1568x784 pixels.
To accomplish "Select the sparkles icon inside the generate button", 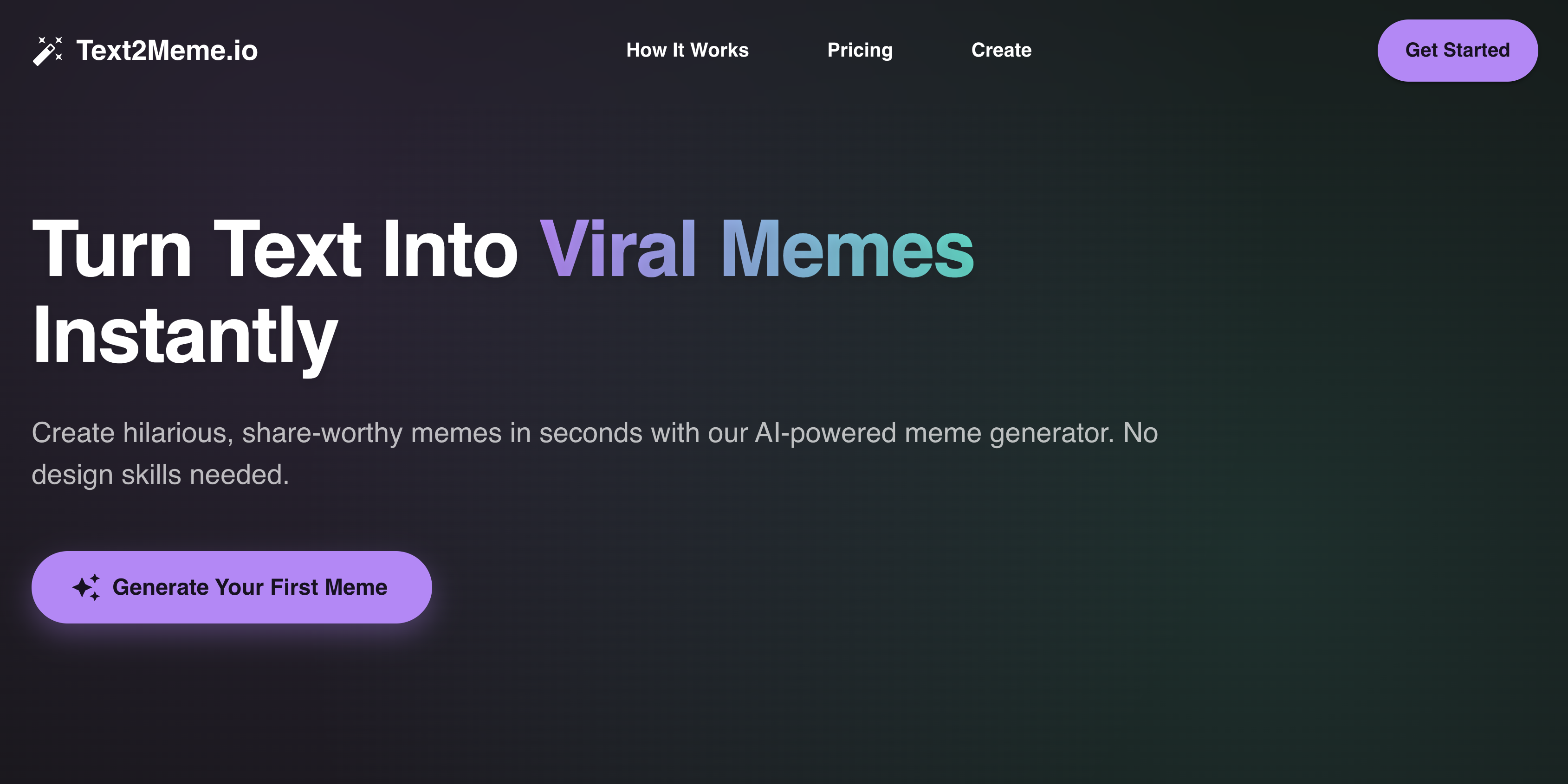I will [x=87, y=586].
